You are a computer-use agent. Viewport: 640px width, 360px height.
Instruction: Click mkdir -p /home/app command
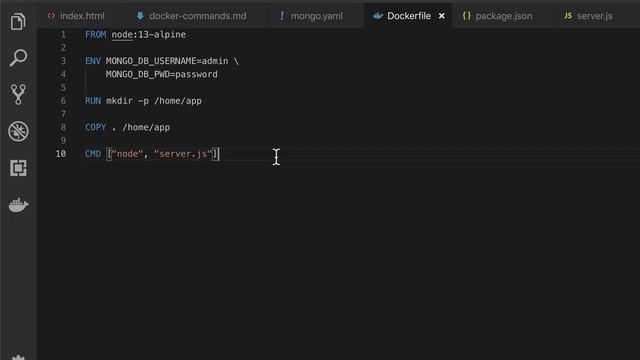[x=154, y=101]
